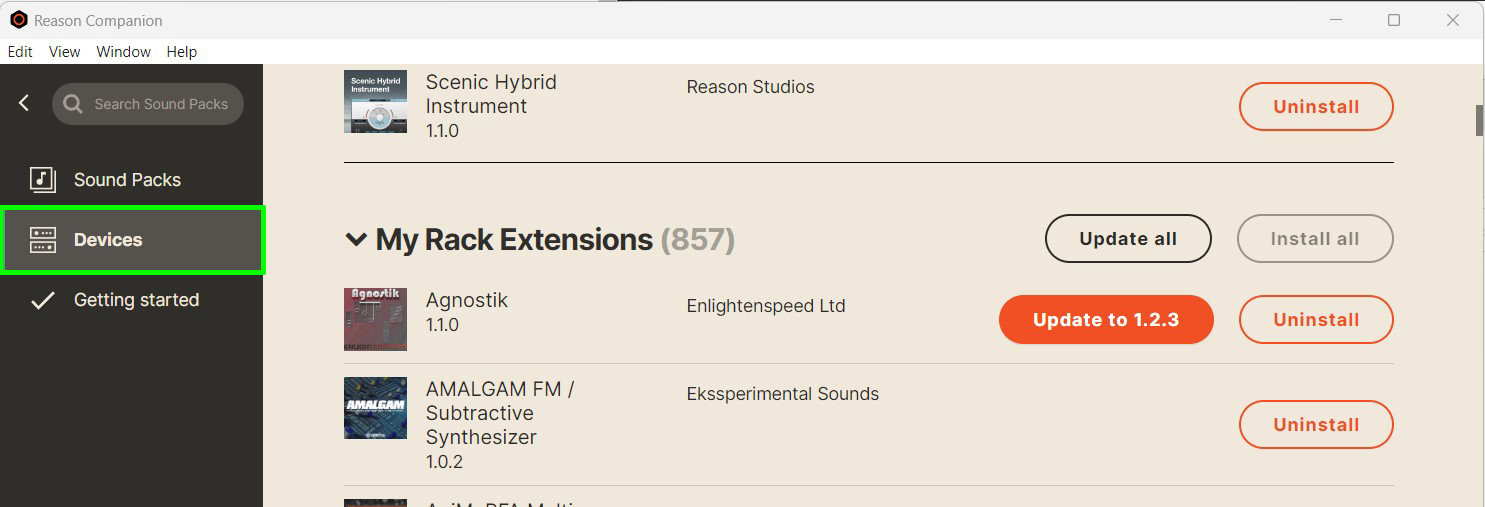Click the Sound Packs music note icon

tap(42, 180)
